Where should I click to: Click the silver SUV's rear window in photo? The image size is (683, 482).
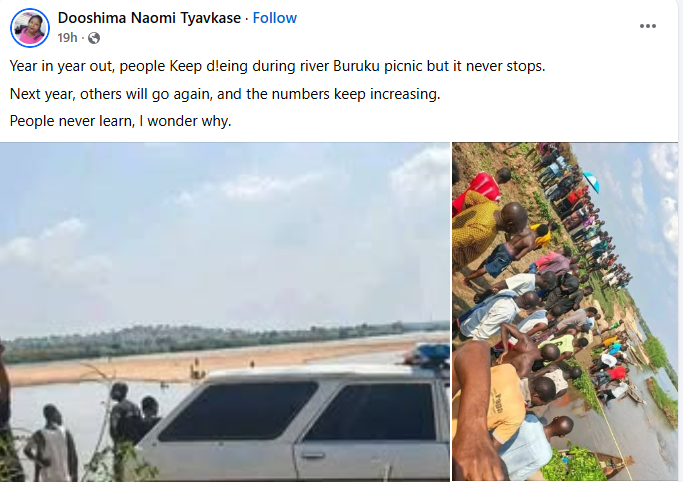point(238,411)
